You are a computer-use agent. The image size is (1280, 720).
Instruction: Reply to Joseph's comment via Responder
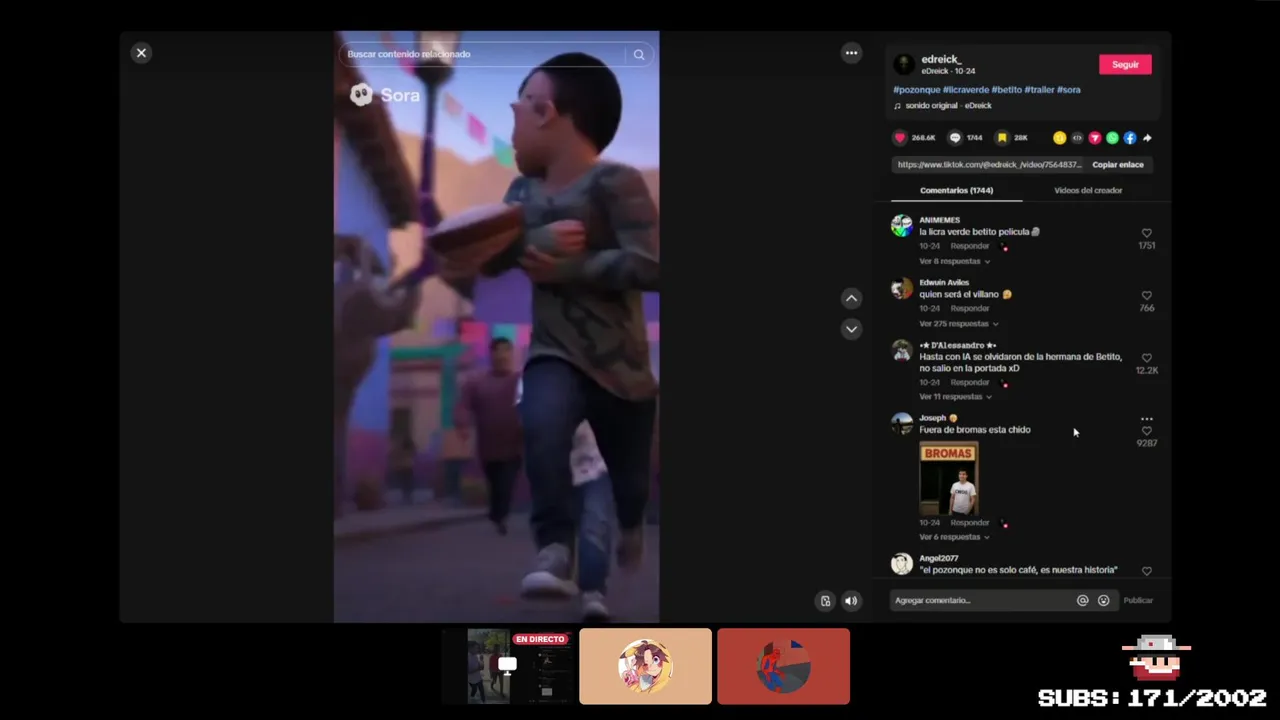pos(970,523)
